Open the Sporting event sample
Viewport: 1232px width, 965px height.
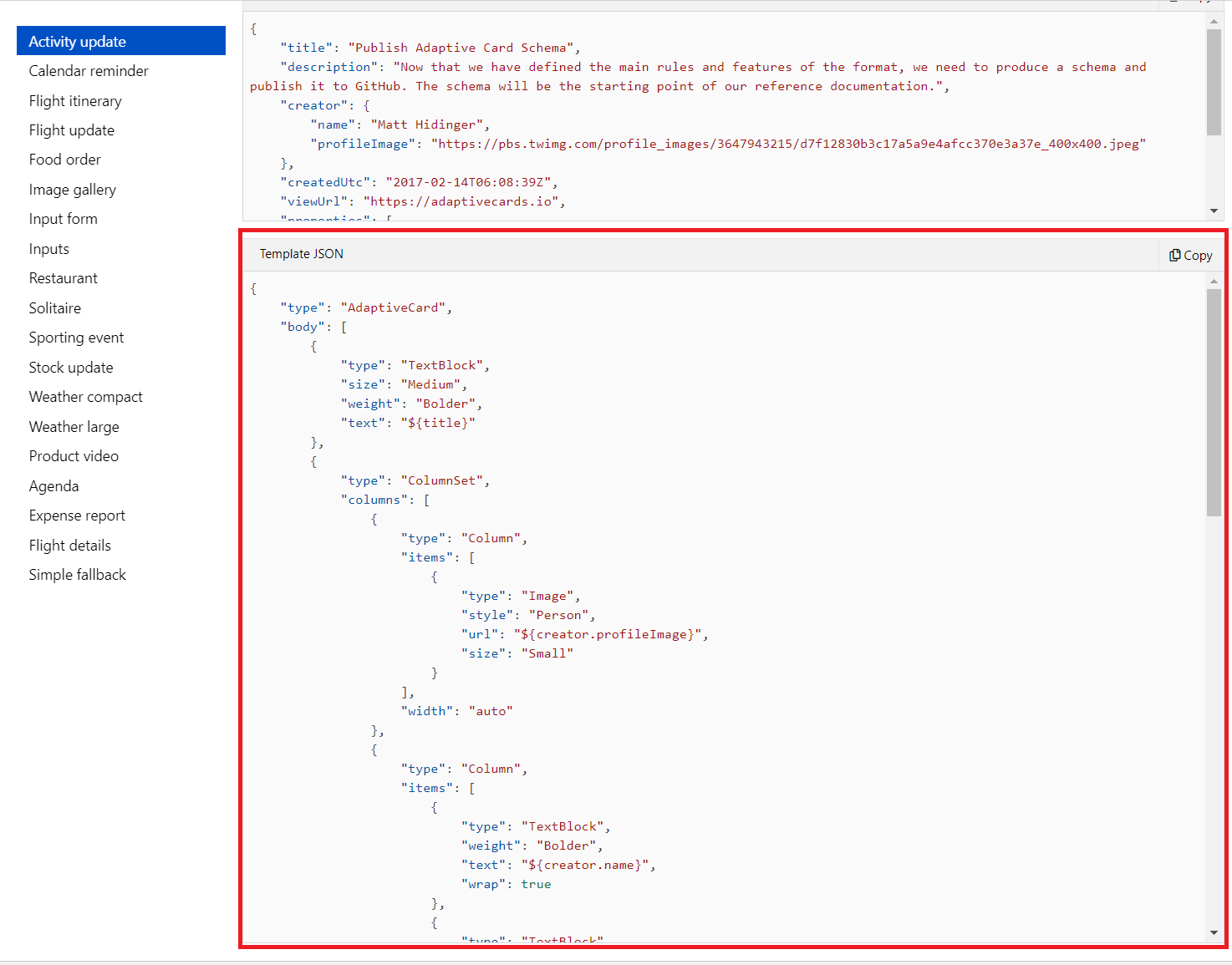coord(76,337)
